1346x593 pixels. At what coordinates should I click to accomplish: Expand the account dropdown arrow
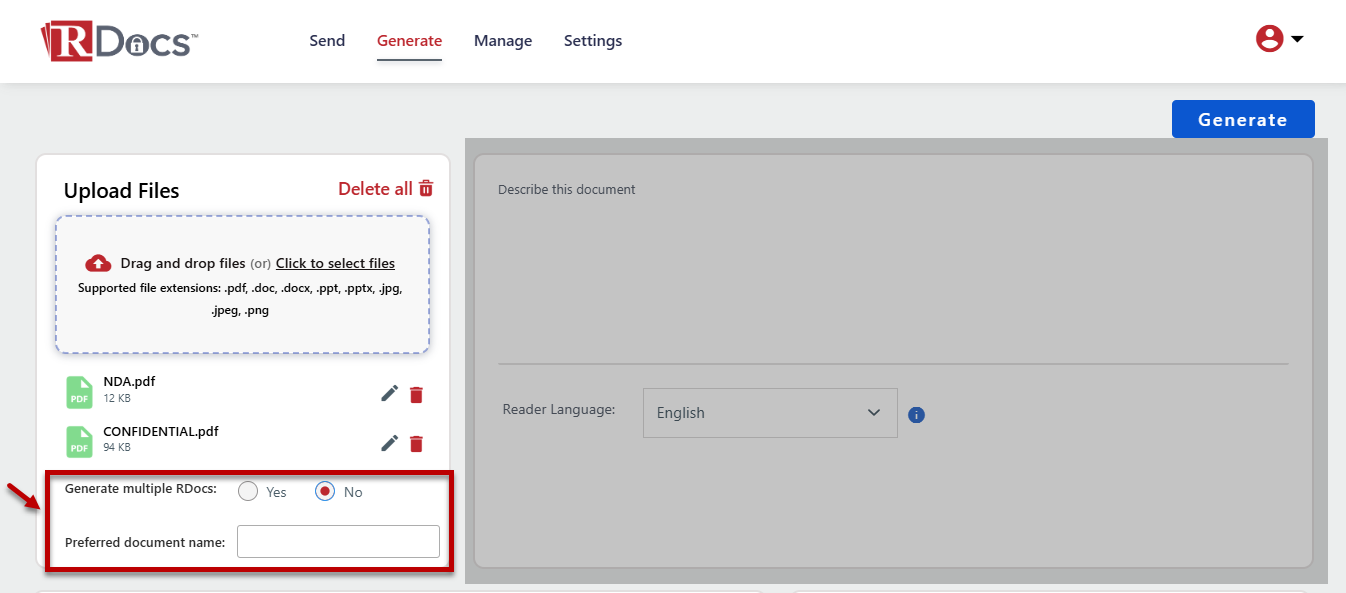[1297, 39]
